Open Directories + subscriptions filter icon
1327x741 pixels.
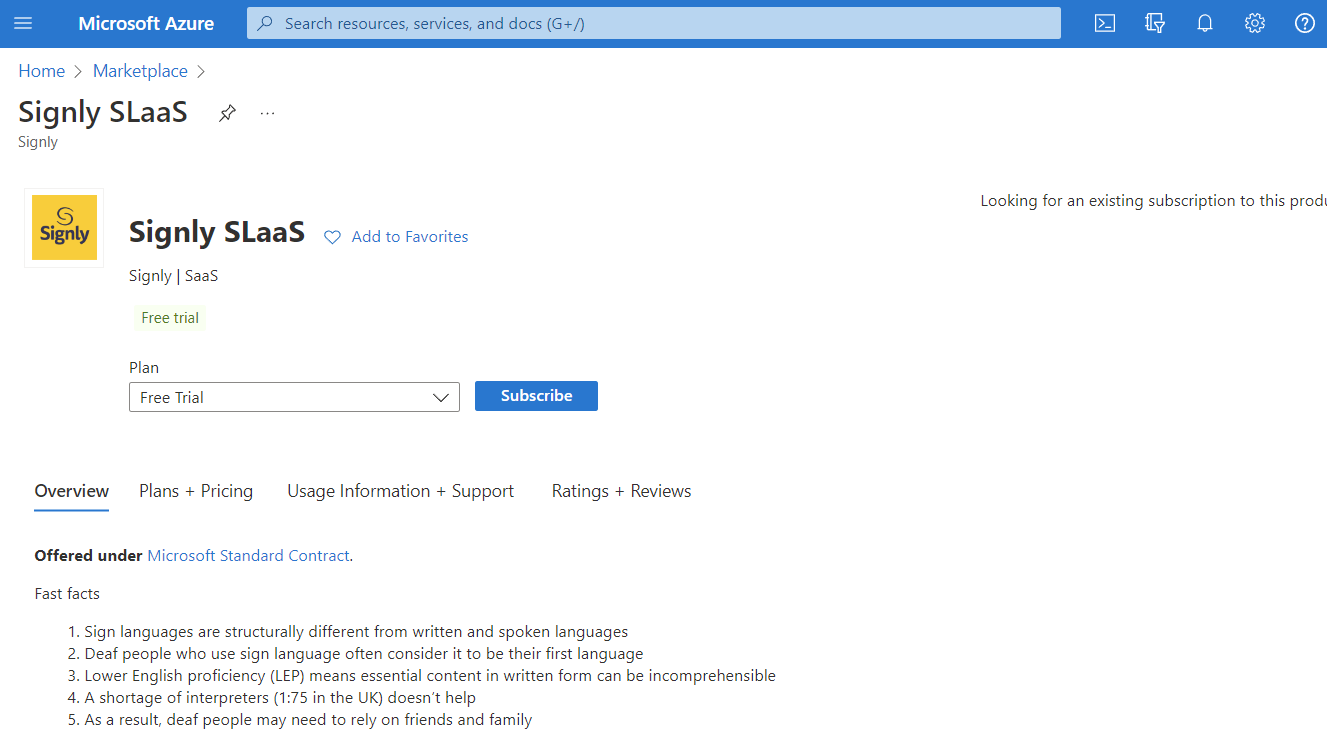tap(1155, 23)
